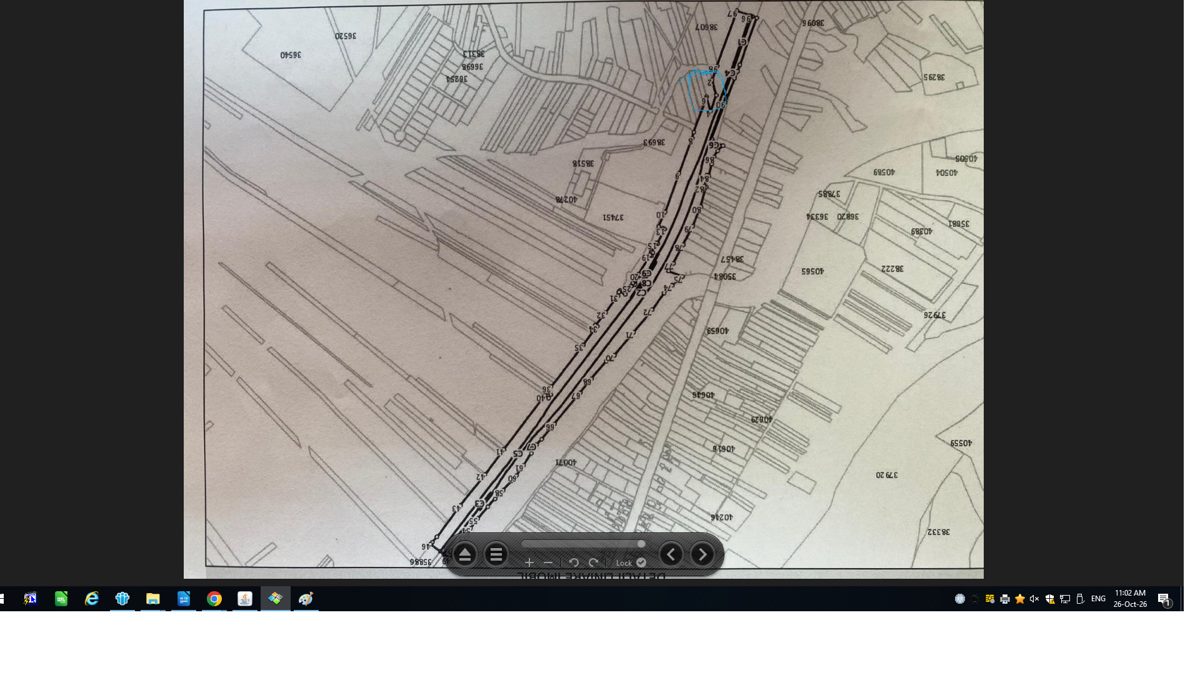Open the network icon in system tray

1065,599
